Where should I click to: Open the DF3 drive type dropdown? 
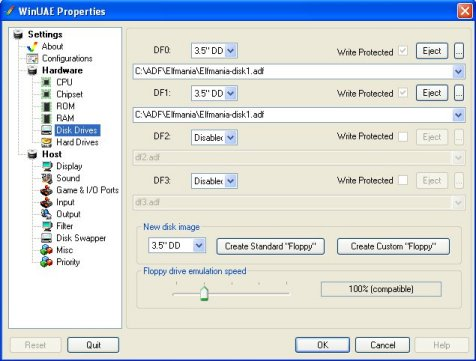231,181
